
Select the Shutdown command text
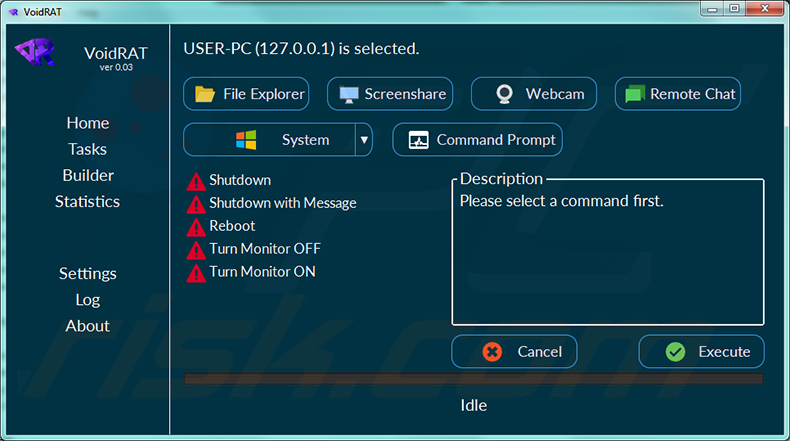[240, 180]
